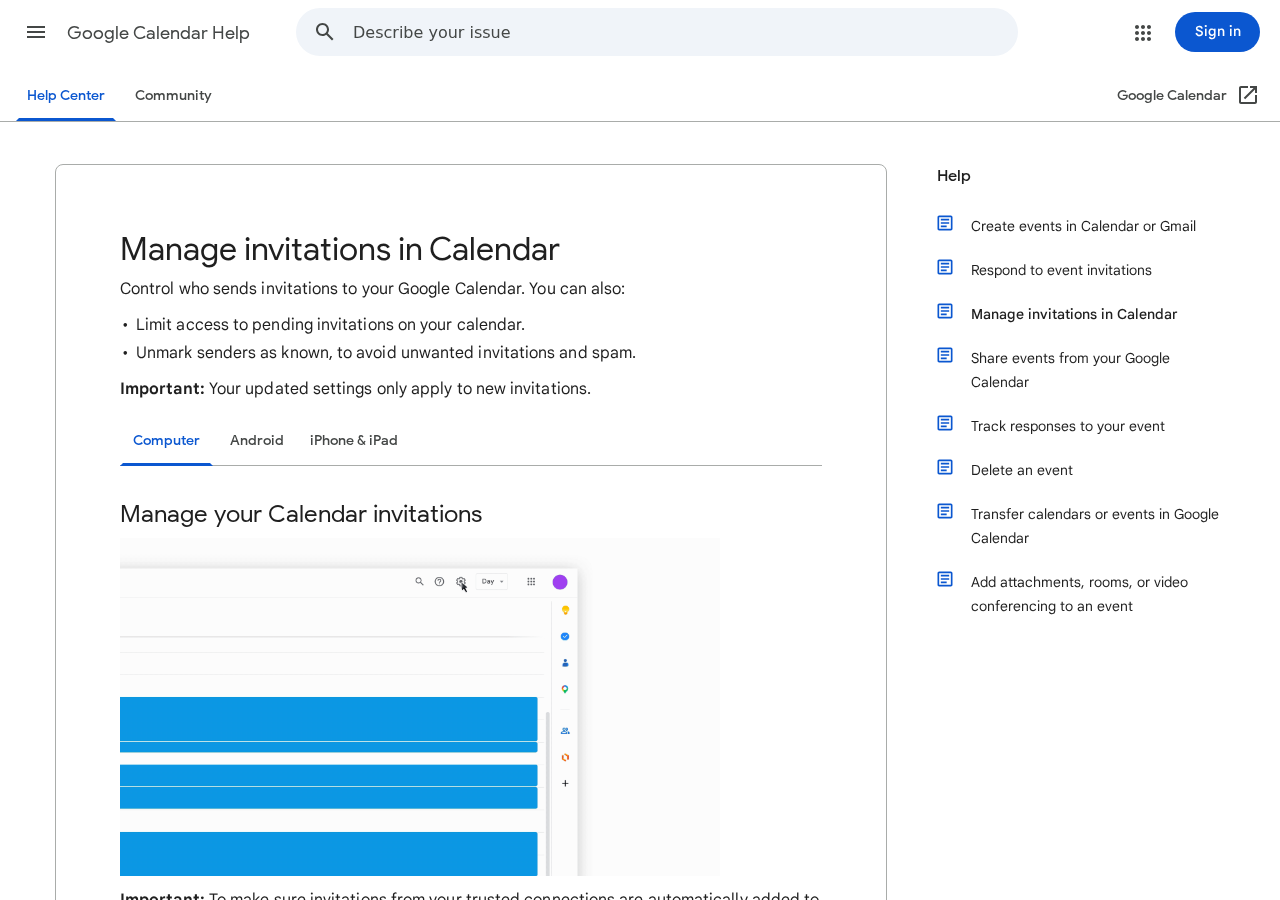Open Add attachments, rooms, or video conferencing
This screenshot has width=1280, height=900.
[x=1079, y=594]
